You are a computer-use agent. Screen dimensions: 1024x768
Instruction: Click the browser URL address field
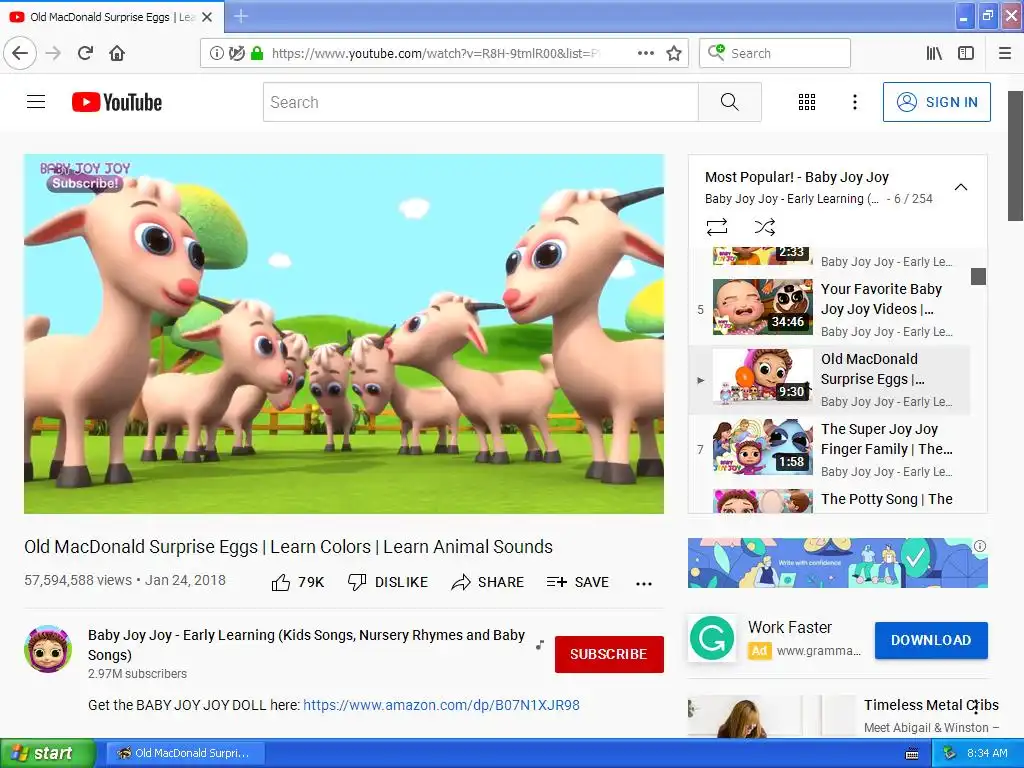coord(434,53)
